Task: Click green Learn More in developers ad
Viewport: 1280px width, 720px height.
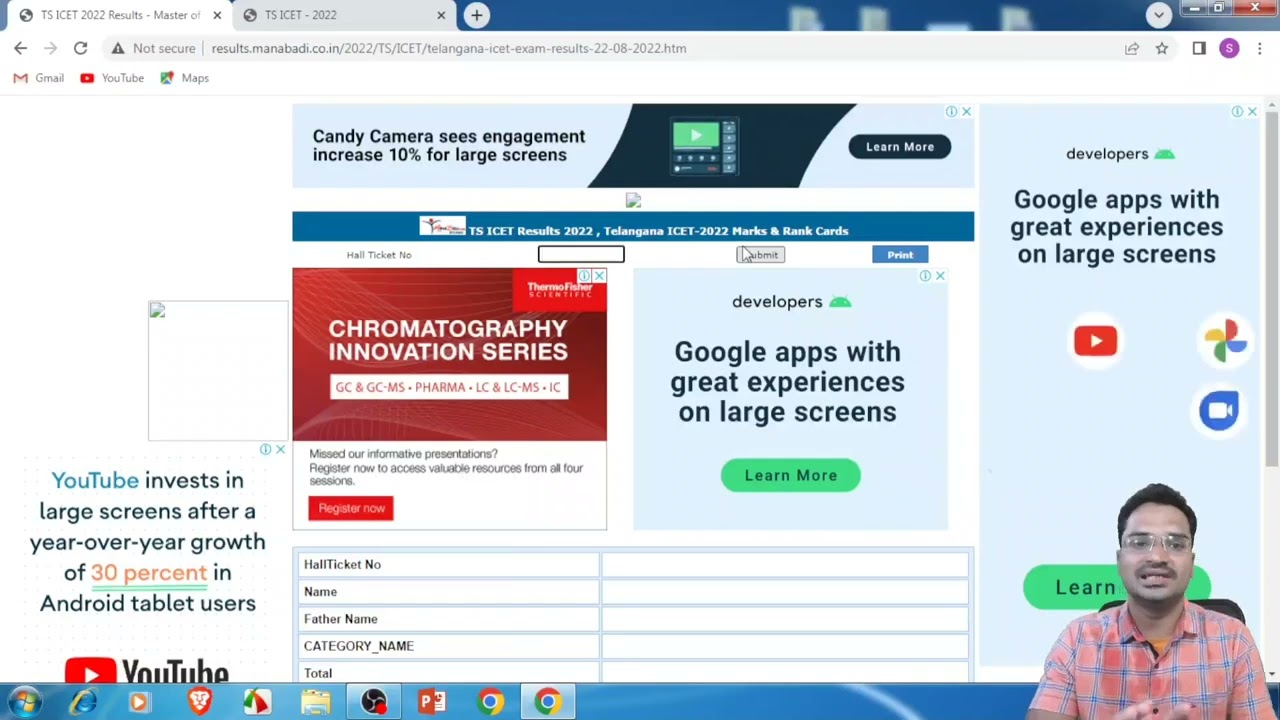Action: (791, 475)
